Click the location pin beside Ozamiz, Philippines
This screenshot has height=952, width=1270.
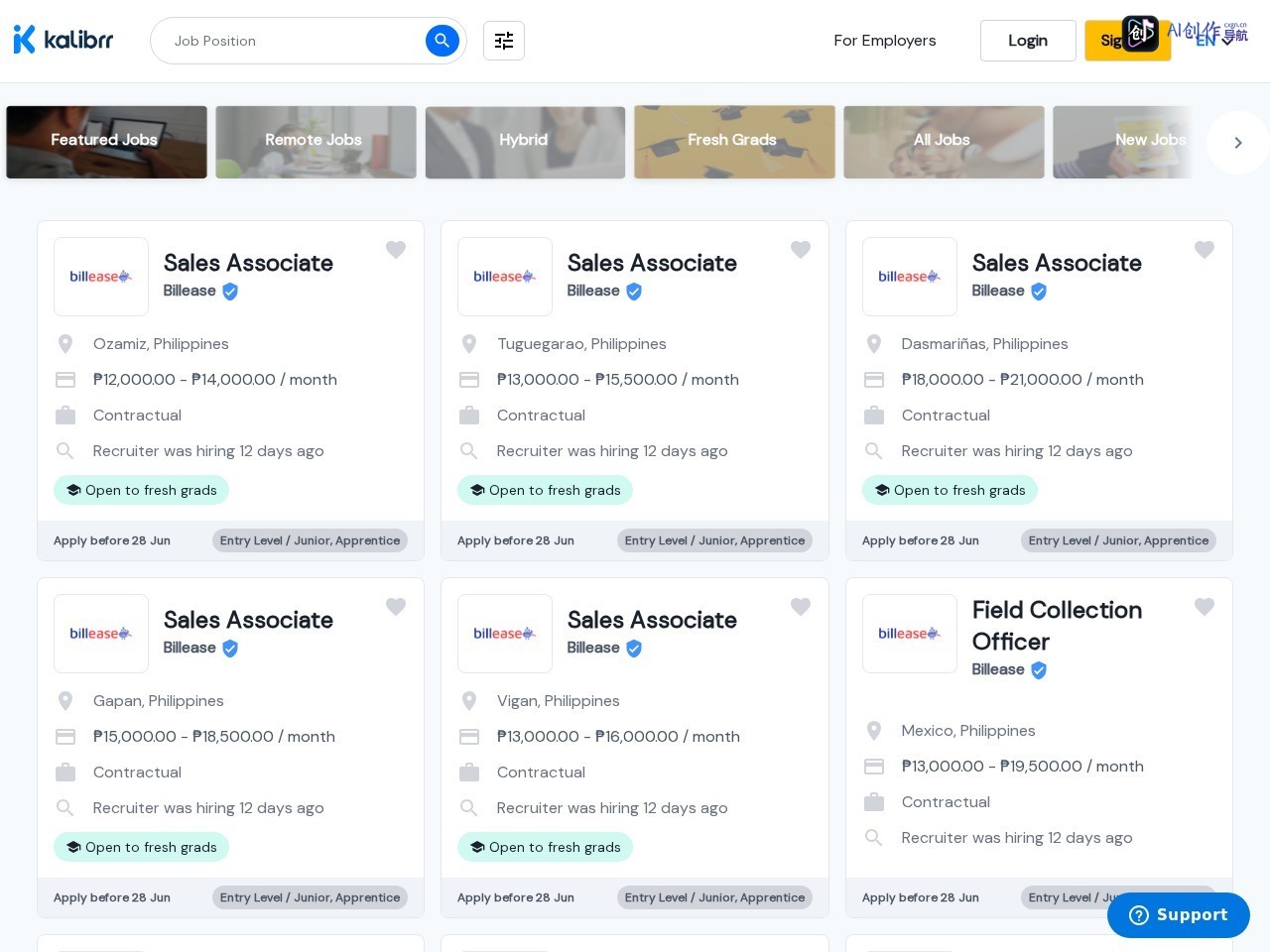pos(65,344)
